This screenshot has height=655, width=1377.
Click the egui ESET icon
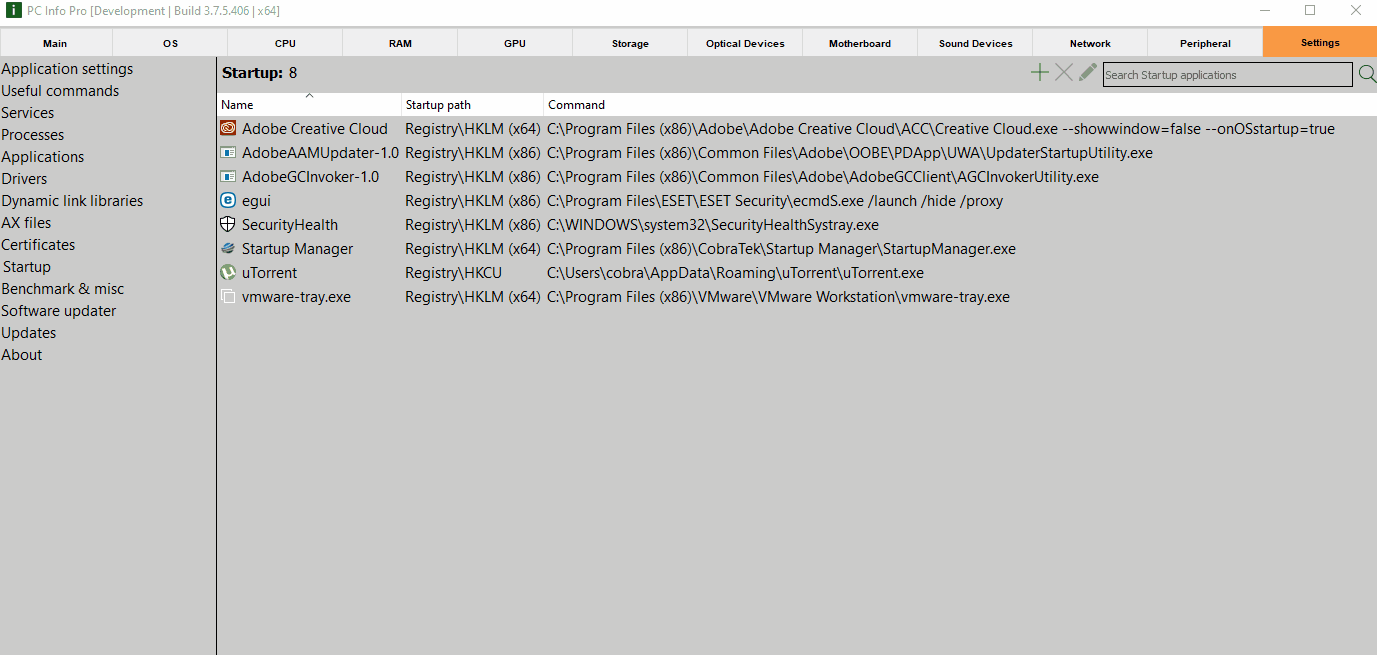(x=228, y=200)
